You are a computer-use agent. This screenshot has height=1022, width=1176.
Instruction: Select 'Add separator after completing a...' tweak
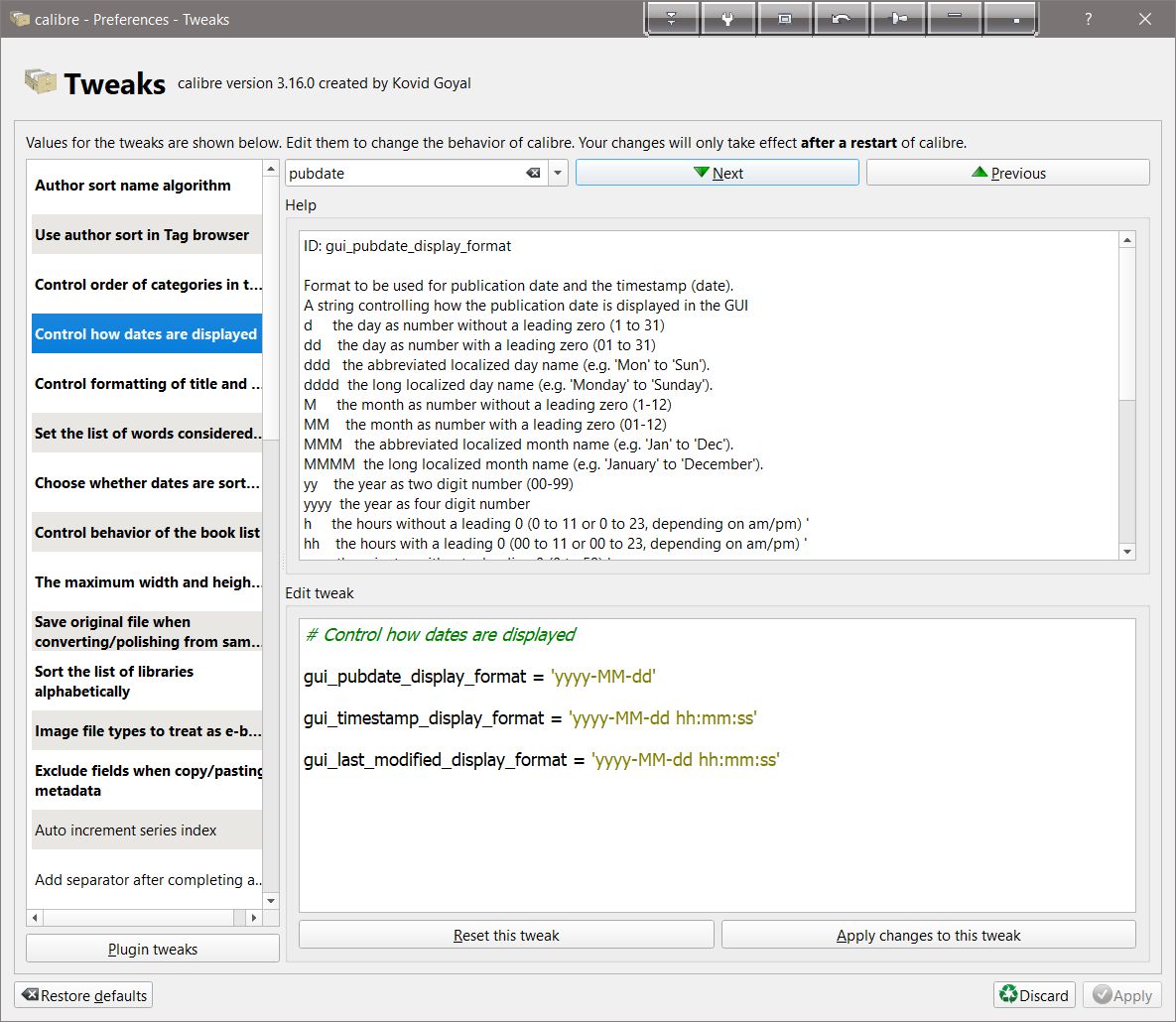point(146,879)
